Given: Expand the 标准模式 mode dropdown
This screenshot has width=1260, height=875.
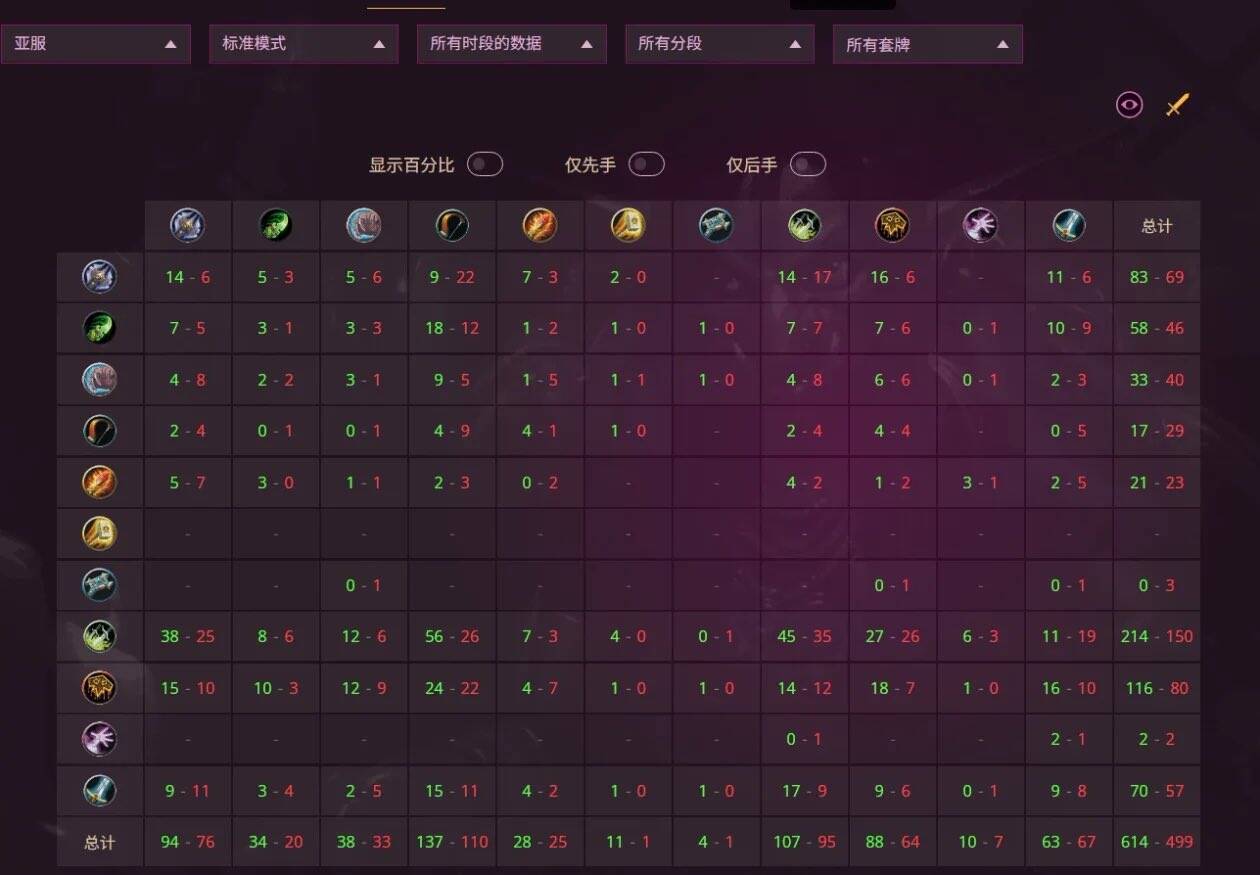Looking at the screenshot, I should tap(303, 44).
